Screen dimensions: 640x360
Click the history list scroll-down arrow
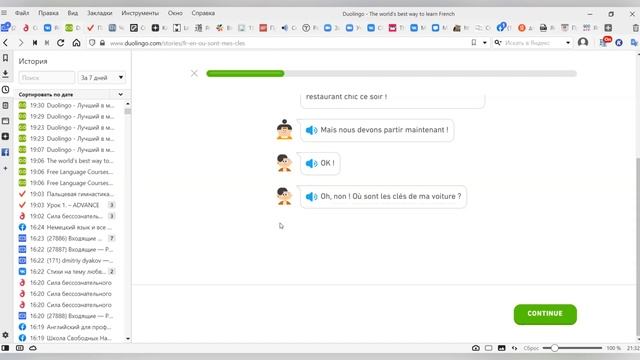coord(128,338)
